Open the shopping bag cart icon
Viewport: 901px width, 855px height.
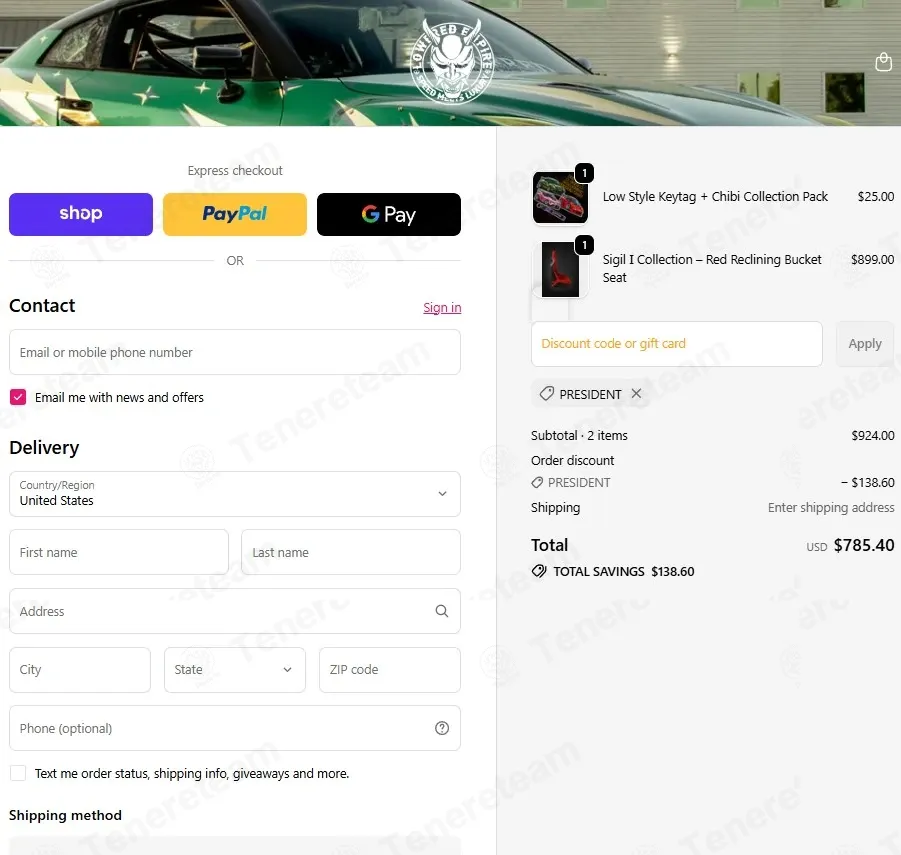883,61
